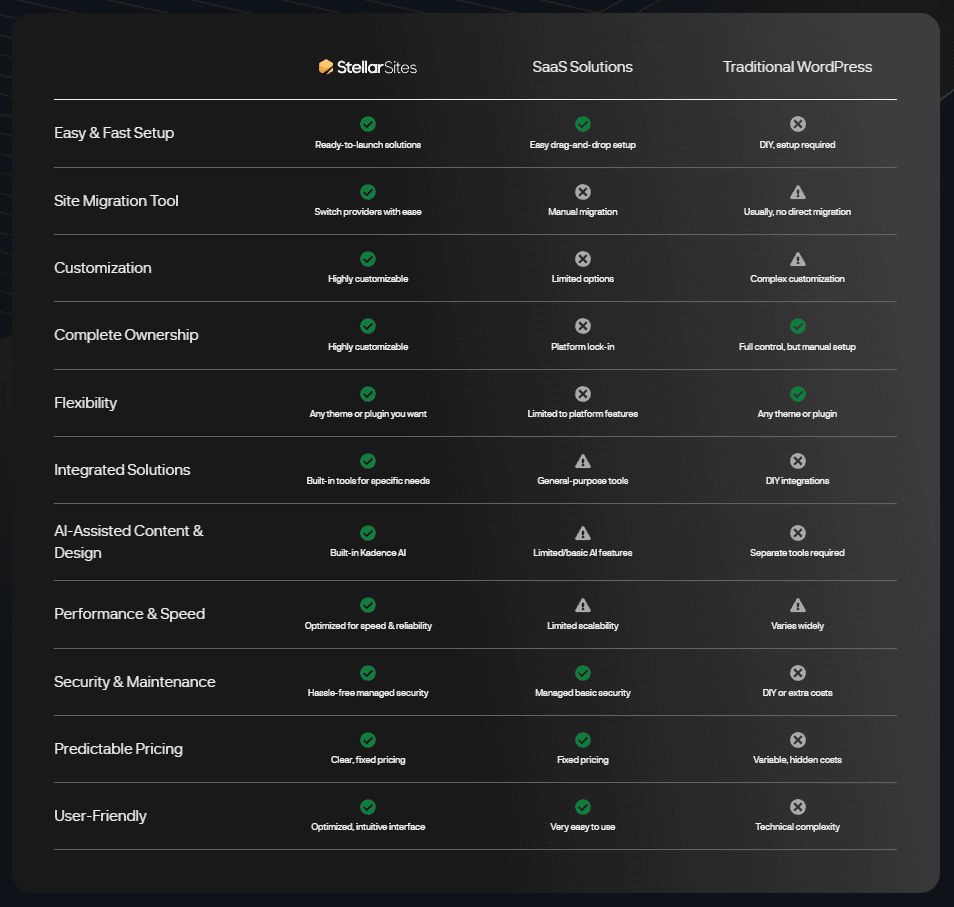This screenshot has width=954, height=907.
Task: Click the X icon beside Manual migration
Action: coord(583,191)
